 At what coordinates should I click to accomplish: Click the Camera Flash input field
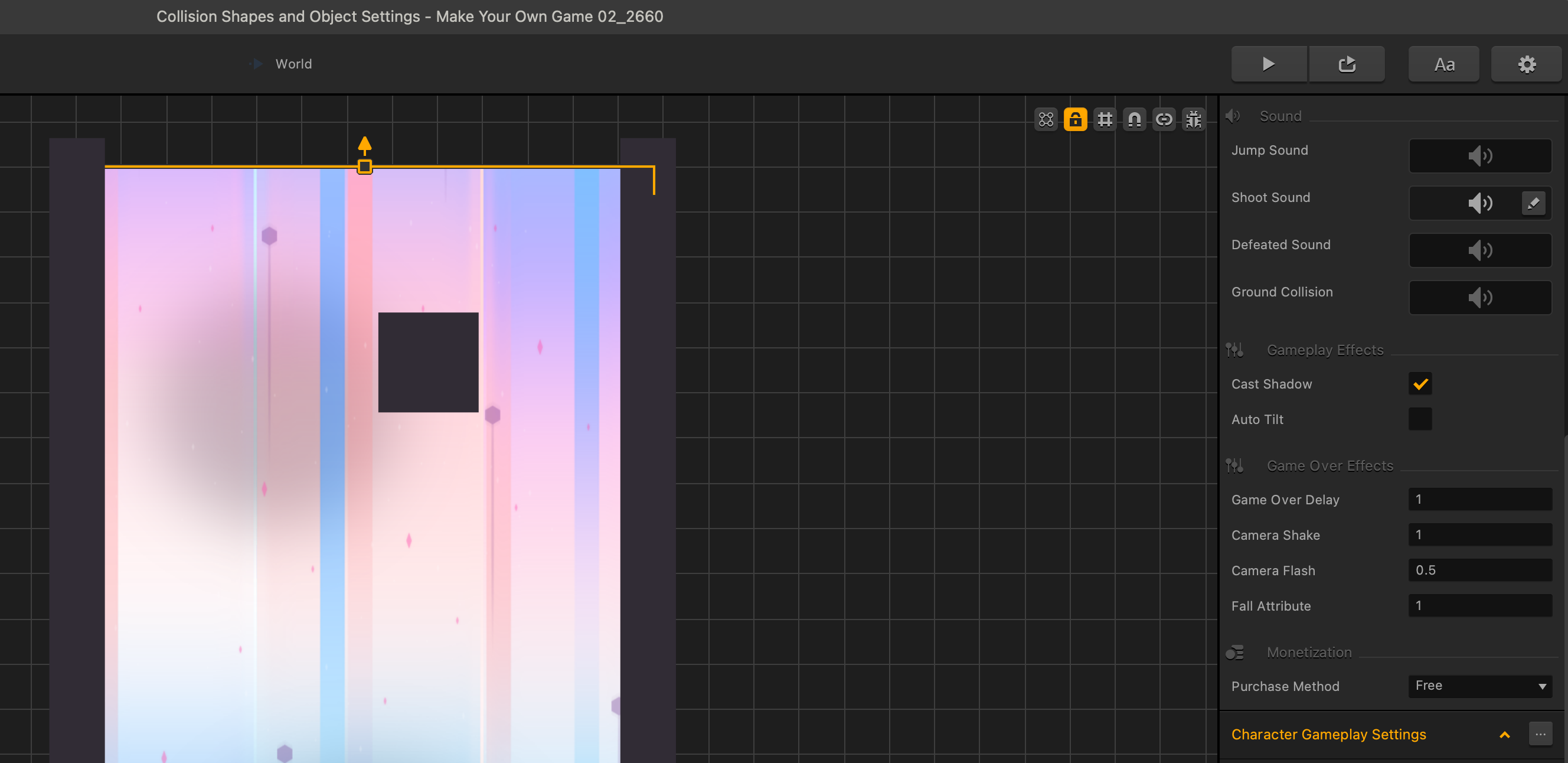click(x=1479, y=570)
